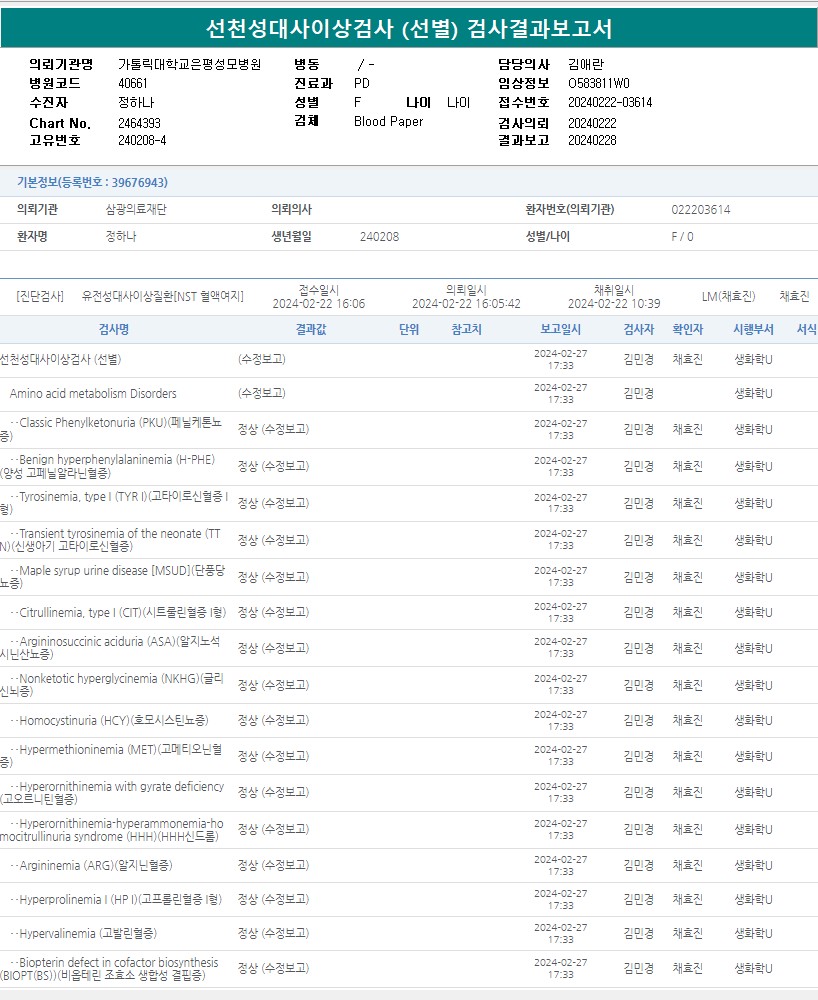Viewport: 818px width, 1000px height.
Task: Select the Amino acid metabolism Disorders row
Action: (x=93, y=394)
